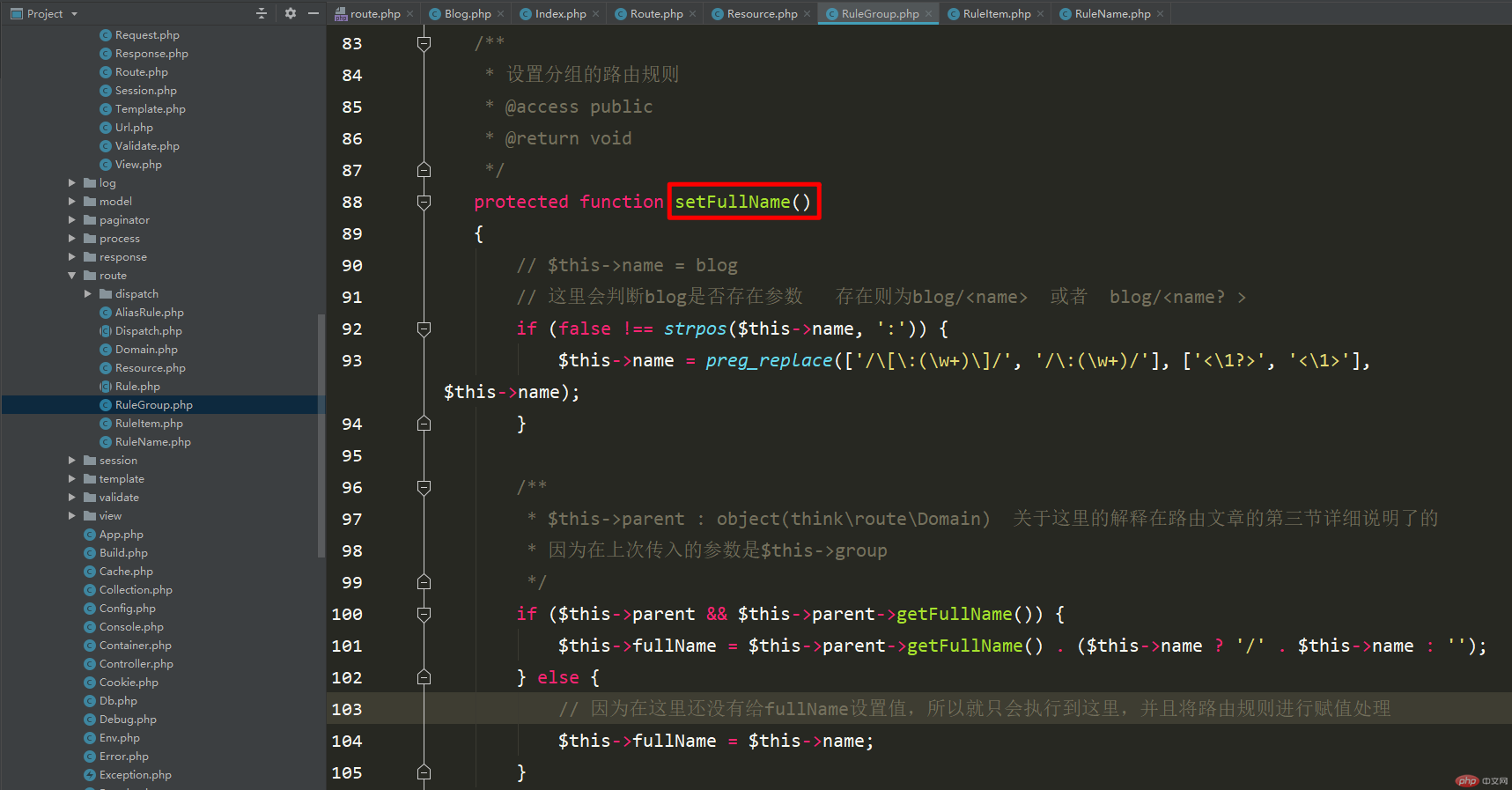Open Collection.php file
The width and height of the screenshot is (1512, 790).
click(136, 589)
